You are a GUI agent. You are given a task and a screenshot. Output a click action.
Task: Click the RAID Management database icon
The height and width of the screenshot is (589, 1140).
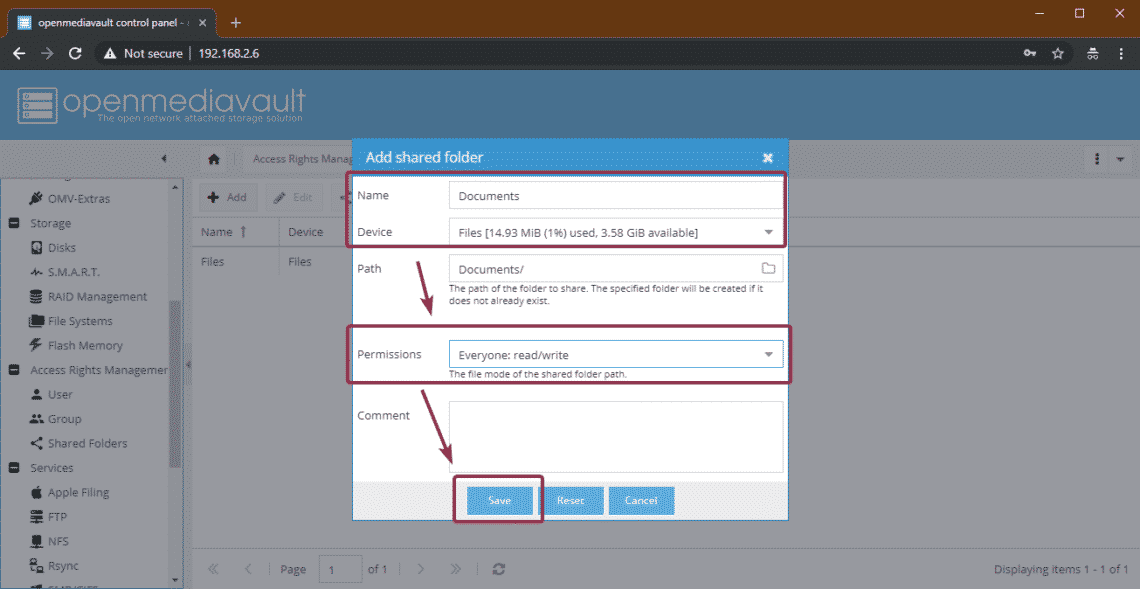36,297
